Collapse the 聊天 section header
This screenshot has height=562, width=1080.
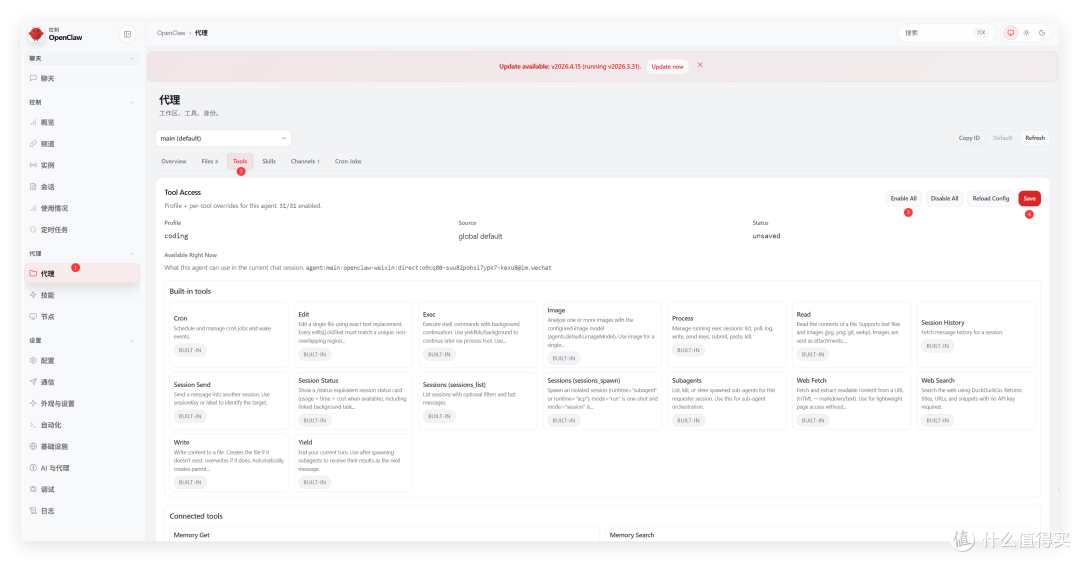[x=82, y=59]
